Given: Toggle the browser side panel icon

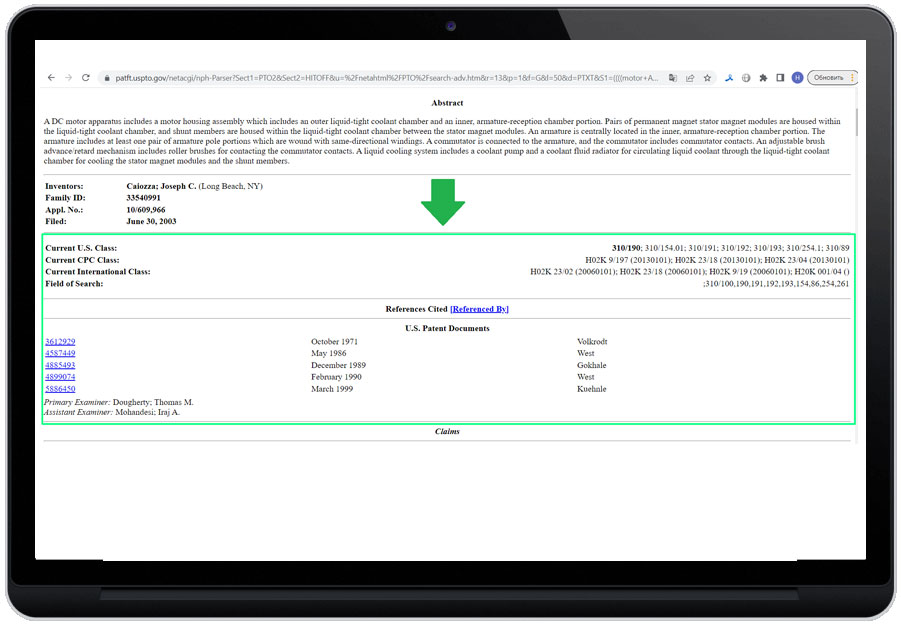Looking at the screenshot, I should point(780,77).
